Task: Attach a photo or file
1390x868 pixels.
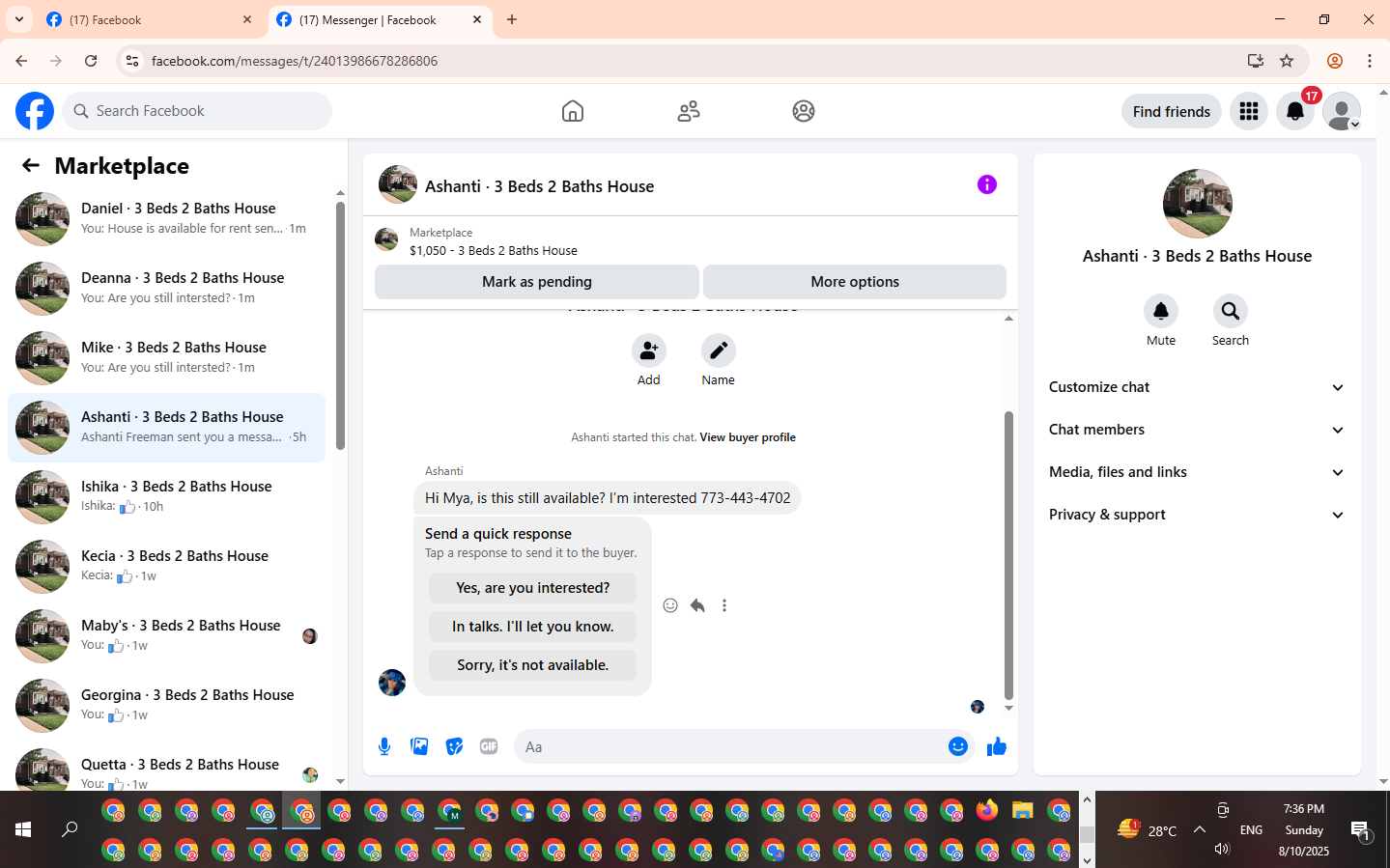Action: click(x=419, y=746)
